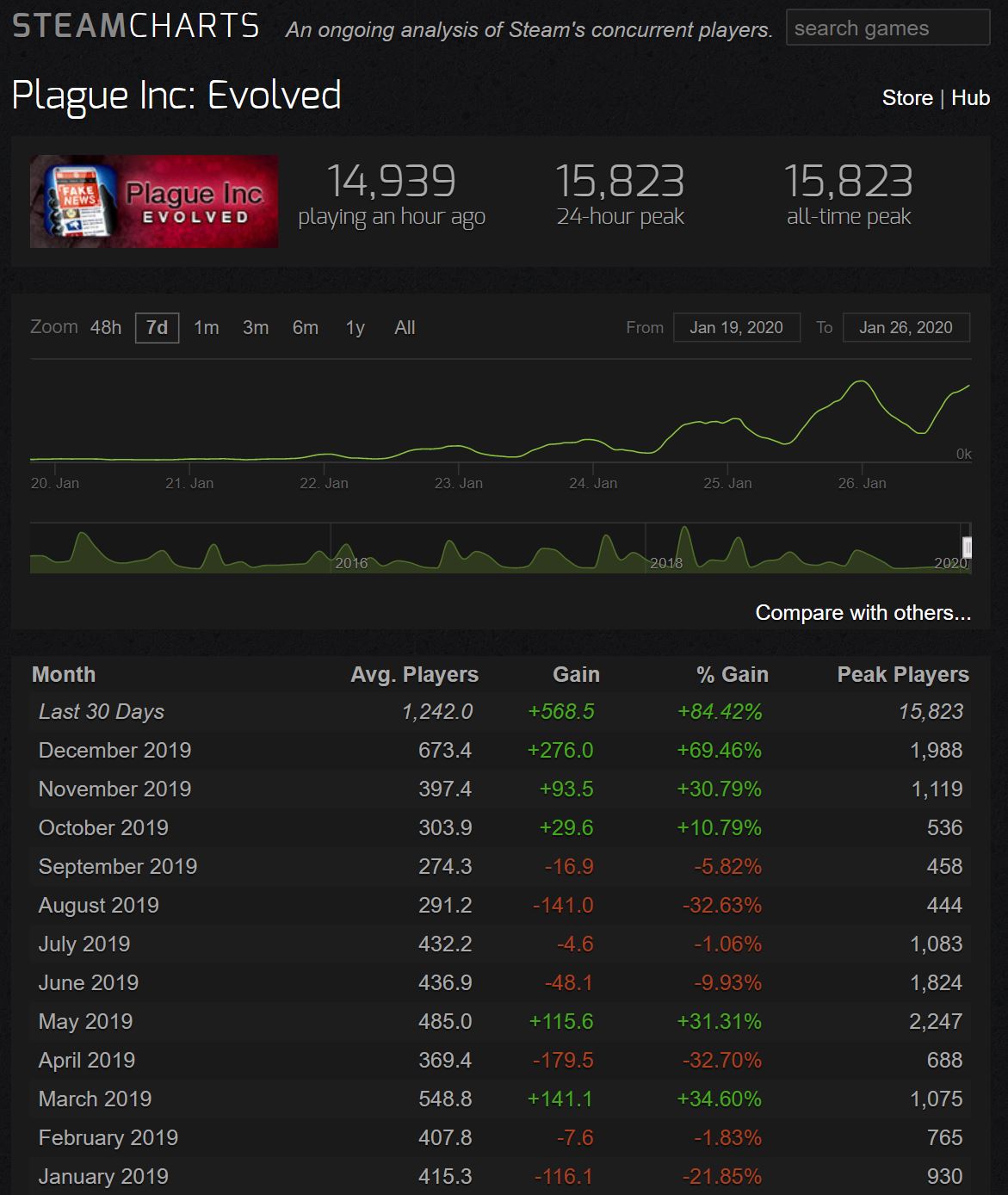Click the 2018 label in the navigator timeline

(x=666, y=563)
